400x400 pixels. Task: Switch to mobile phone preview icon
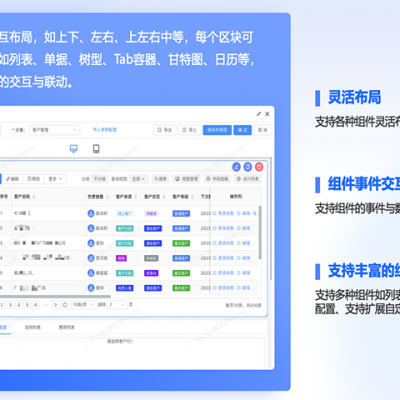coord(96,149)
